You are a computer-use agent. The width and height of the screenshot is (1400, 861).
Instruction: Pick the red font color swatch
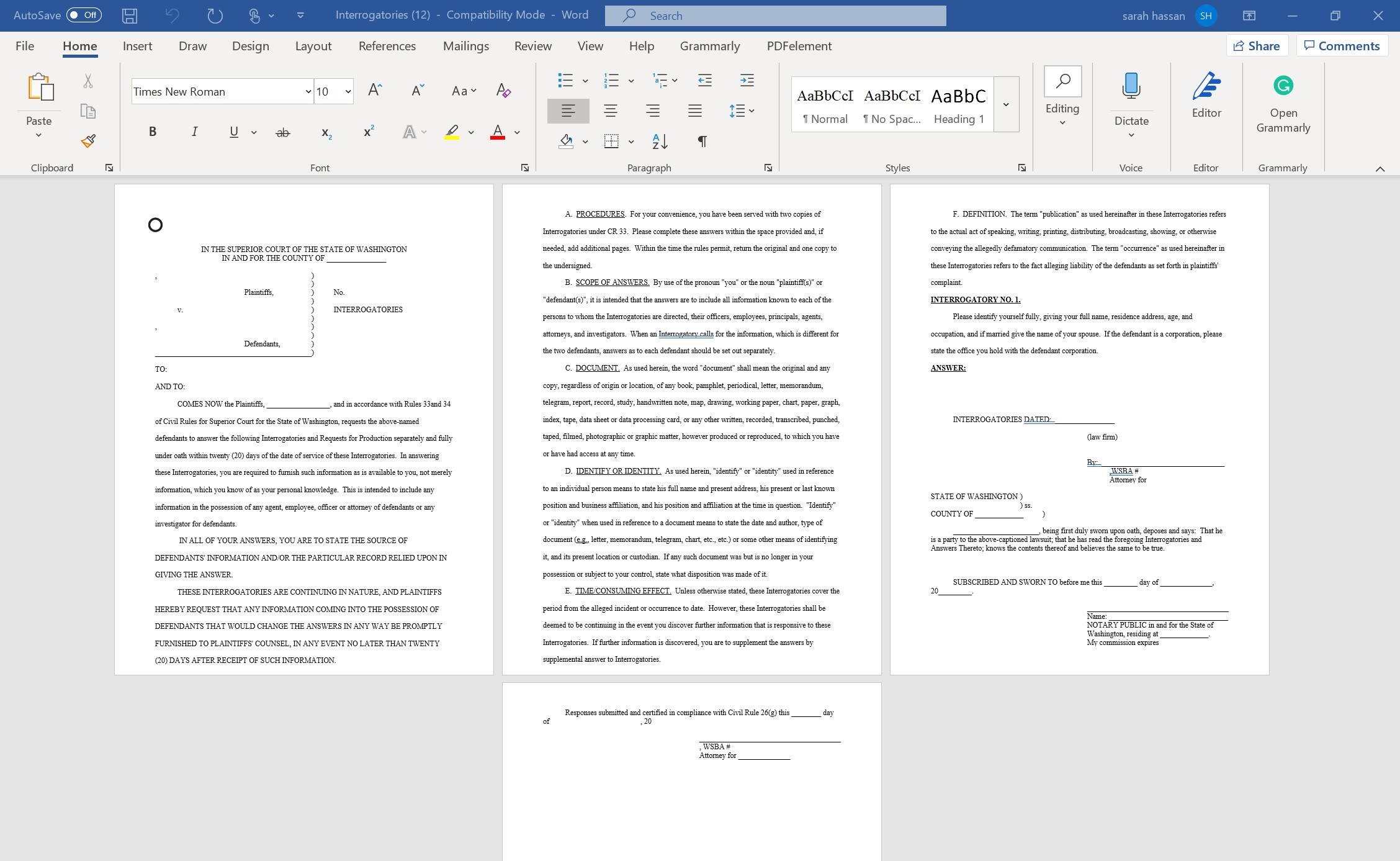click(497, 131)
